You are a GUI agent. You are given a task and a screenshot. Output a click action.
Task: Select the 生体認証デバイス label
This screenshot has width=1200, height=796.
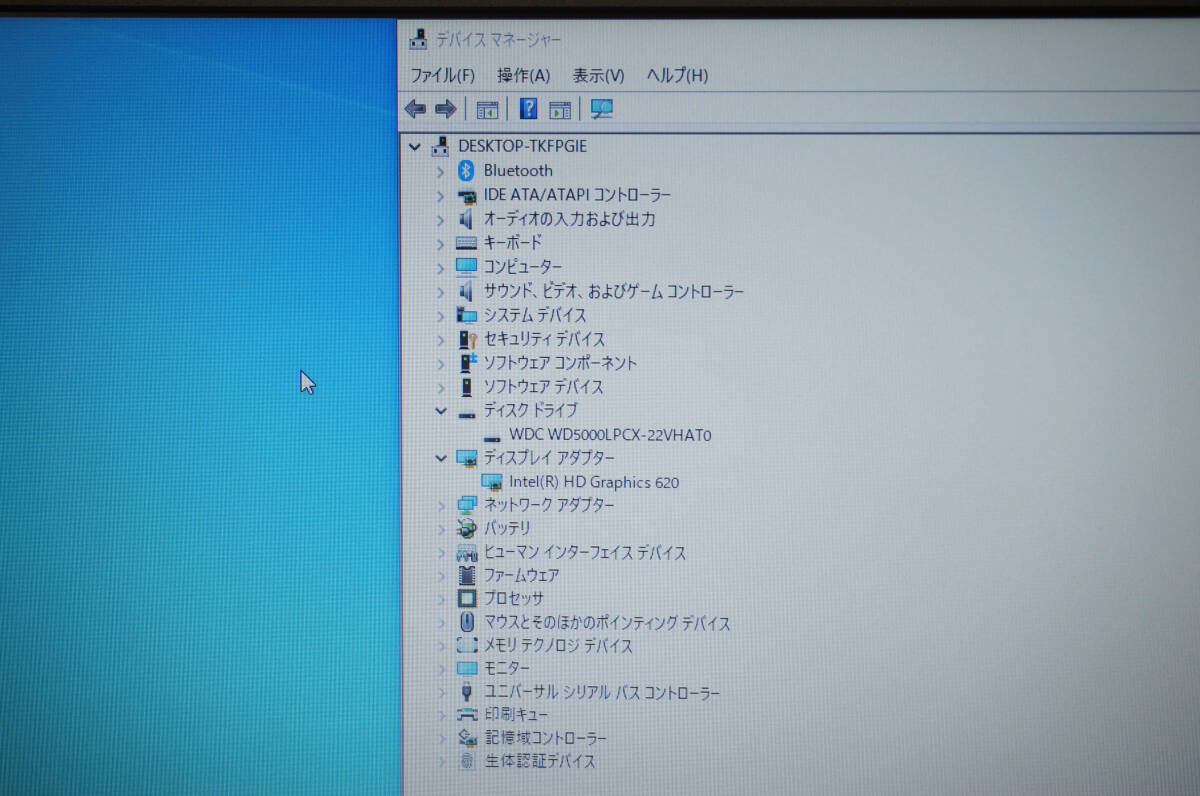[x=540, y=761]
